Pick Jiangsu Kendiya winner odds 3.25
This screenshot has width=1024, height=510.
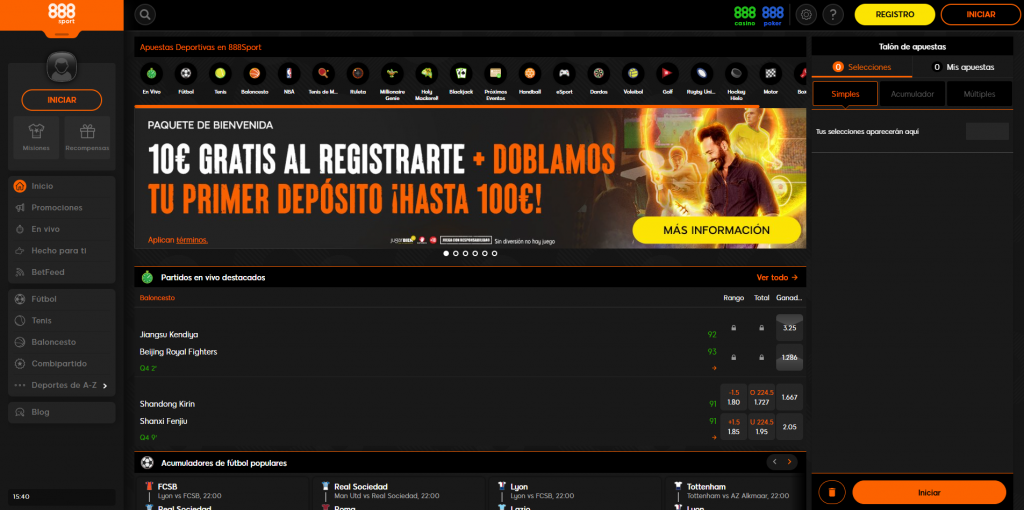click(790, 328)
